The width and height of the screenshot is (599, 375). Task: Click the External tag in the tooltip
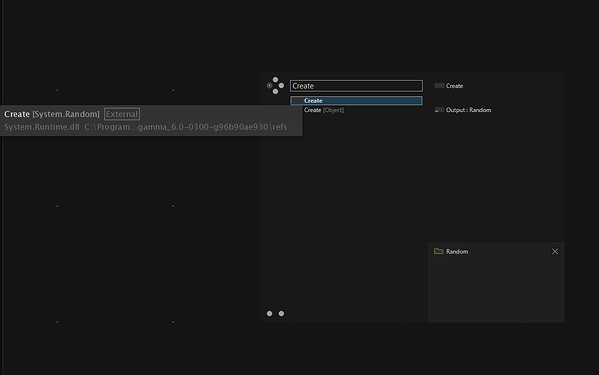coord(122,114)
